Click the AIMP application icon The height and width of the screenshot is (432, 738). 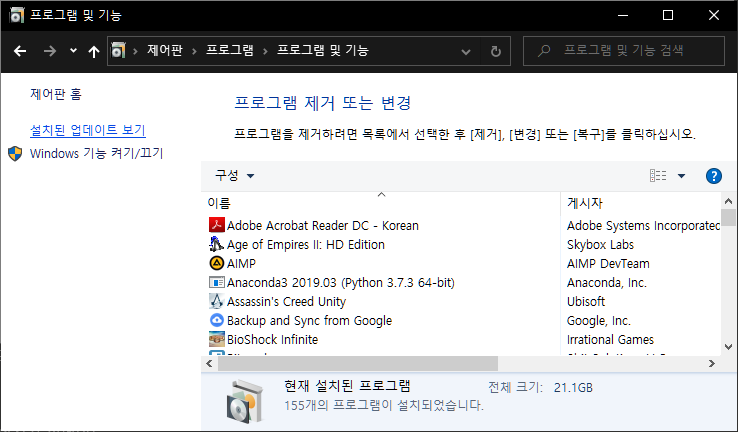click(x=217, y=263)
